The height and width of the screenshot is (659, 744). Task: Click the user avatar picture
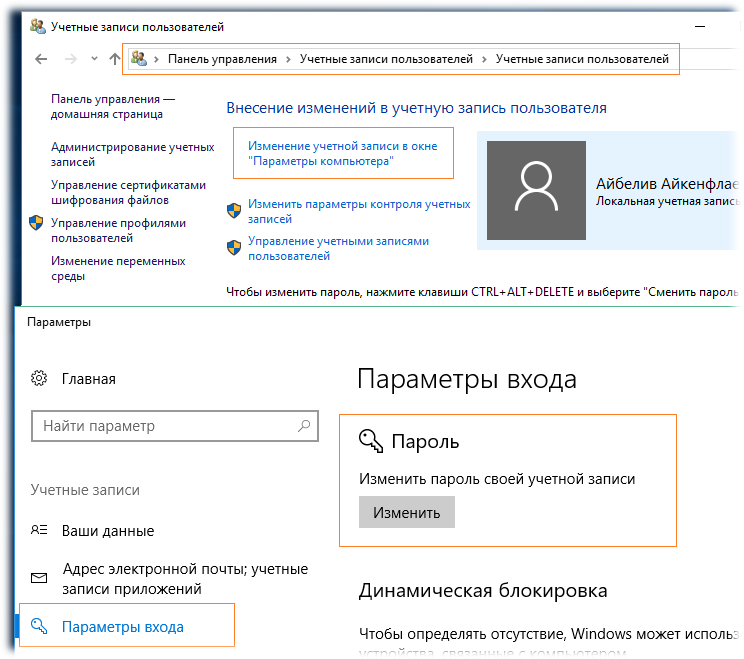536,190
